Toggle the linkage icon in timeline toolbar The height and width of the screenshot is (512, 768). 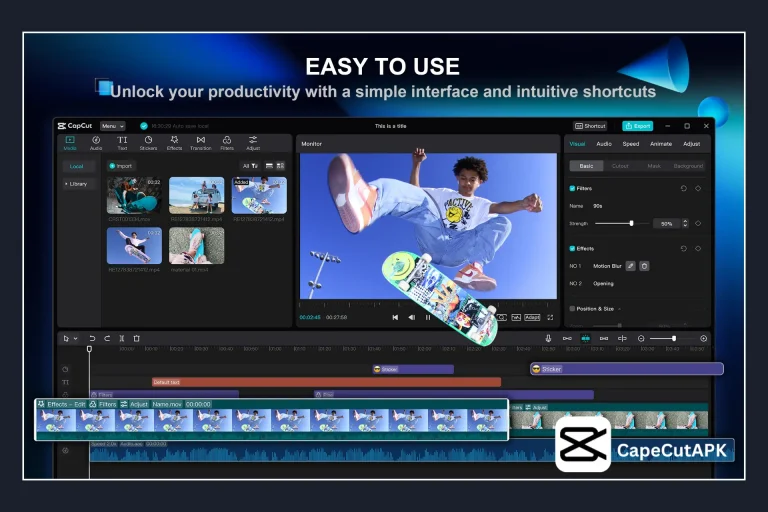click(604, 339)
